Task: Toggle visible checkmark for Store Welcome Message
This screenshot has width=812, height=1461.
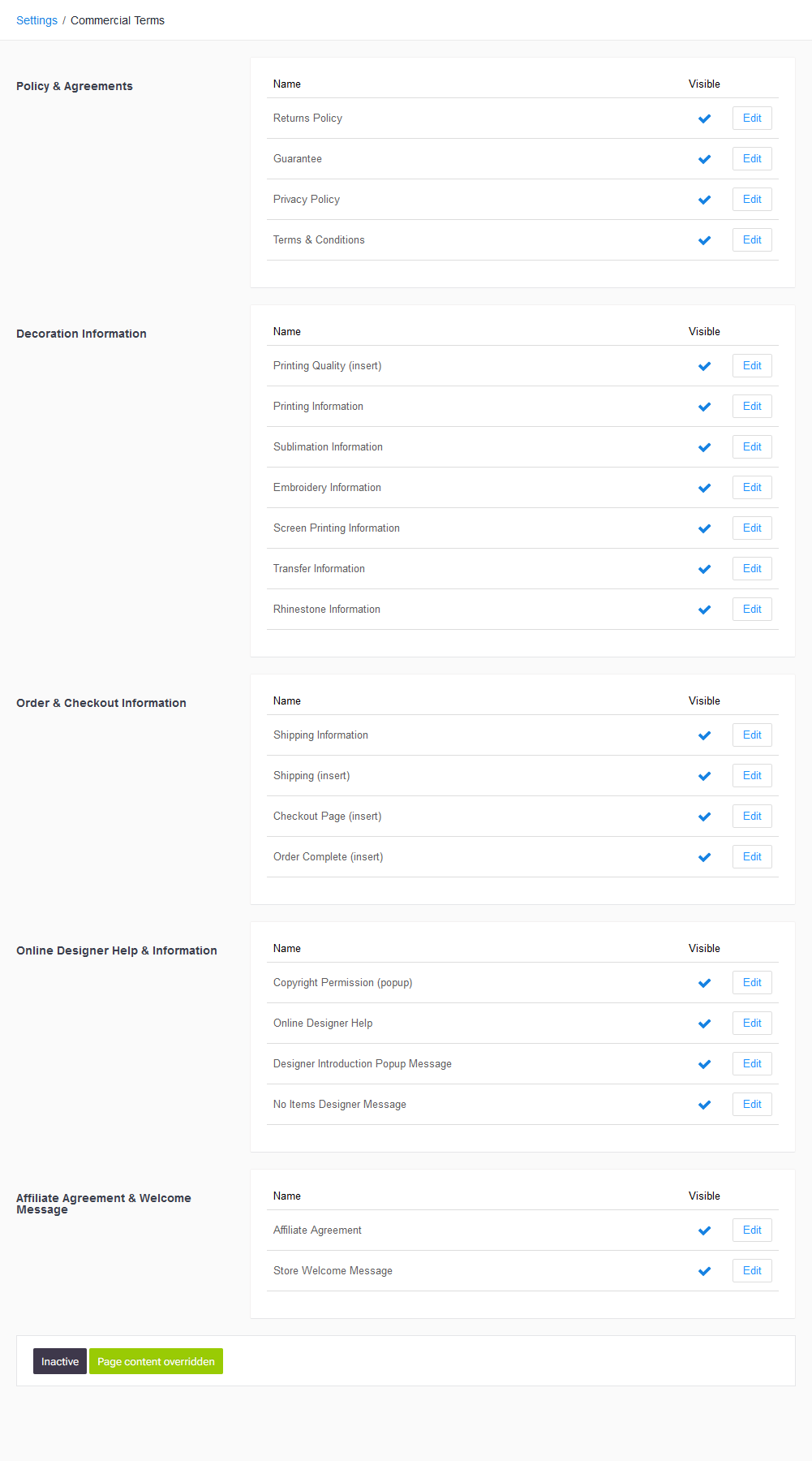Action: coord(704,1271)
